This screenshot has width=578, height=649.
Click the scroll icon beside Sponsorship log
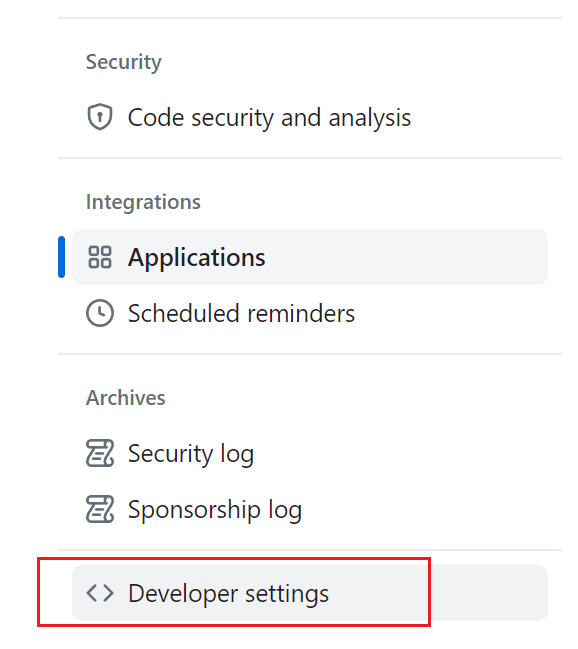click(100, 509)
